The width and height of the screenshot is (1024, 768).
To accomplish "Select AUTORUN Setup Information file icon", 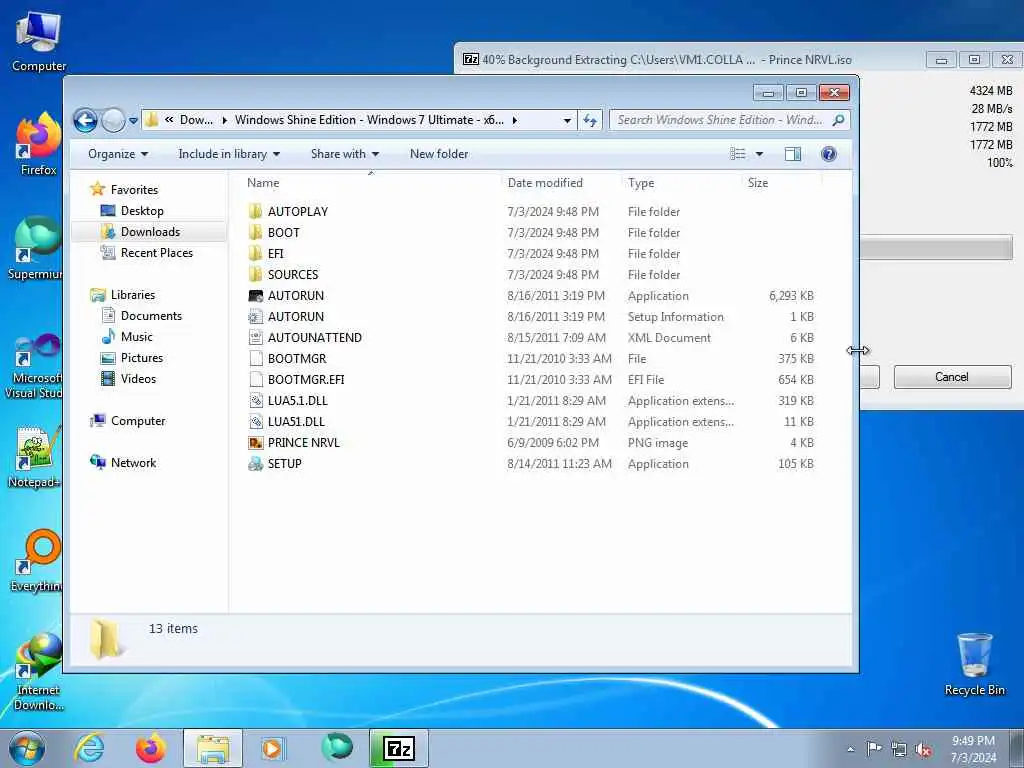I will point(256,317).
